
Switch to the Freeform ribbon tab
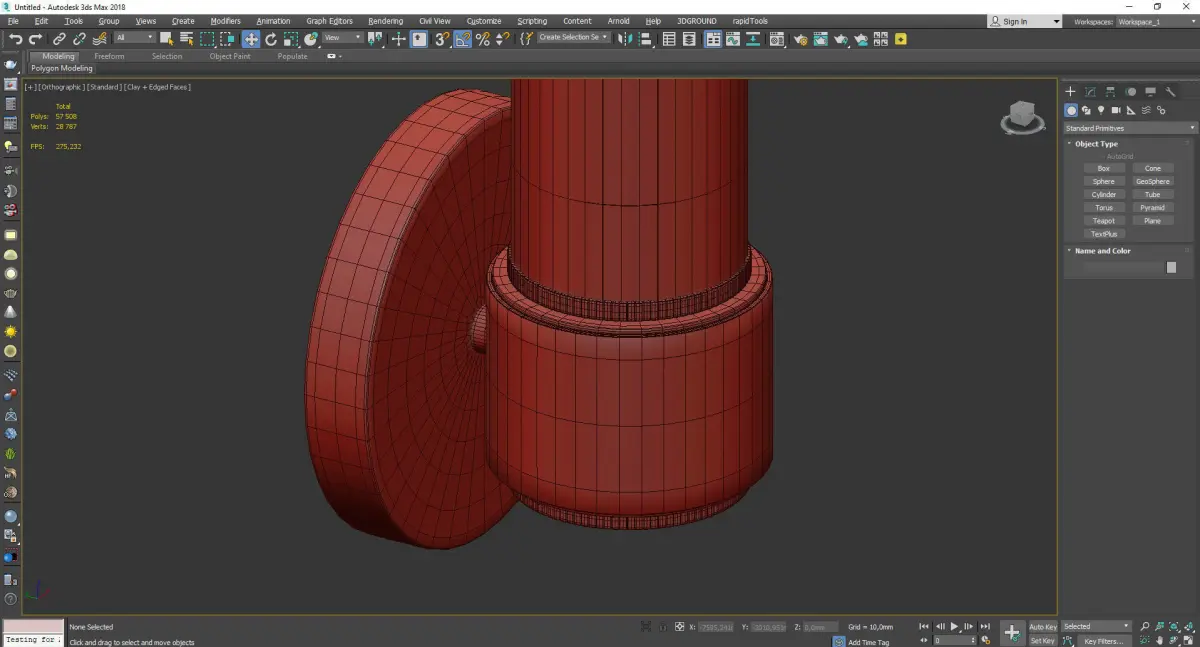pyautogui.click(x=109, y=56)
